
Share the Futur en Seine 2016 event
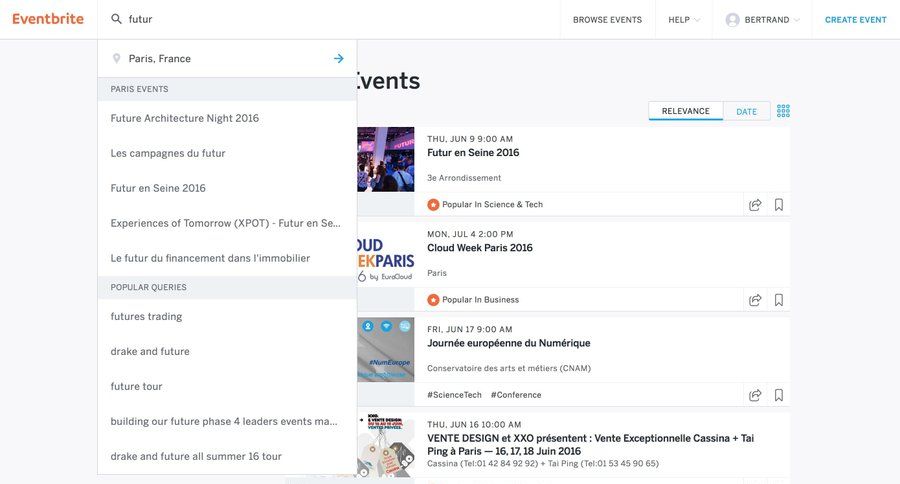(x=755, y=204)
